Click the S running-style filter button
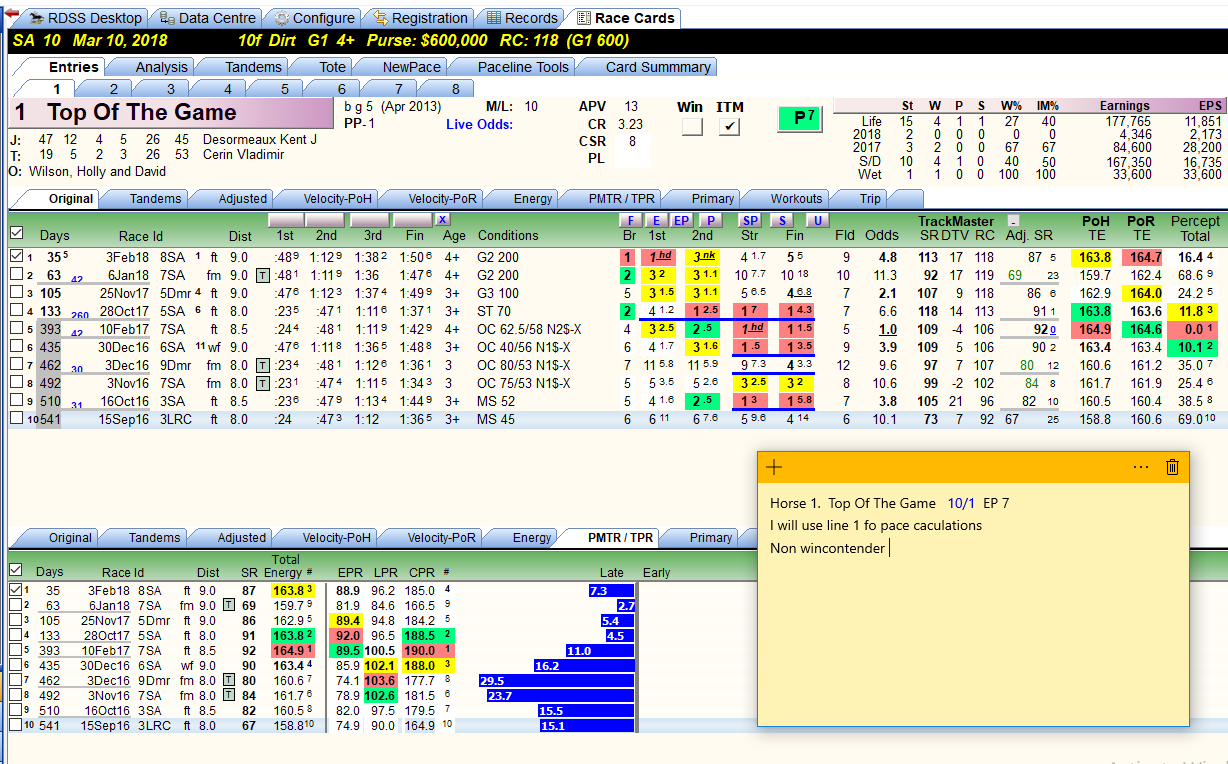Image resolution: width=1228 pixels, height=764 pixels. 783,219
